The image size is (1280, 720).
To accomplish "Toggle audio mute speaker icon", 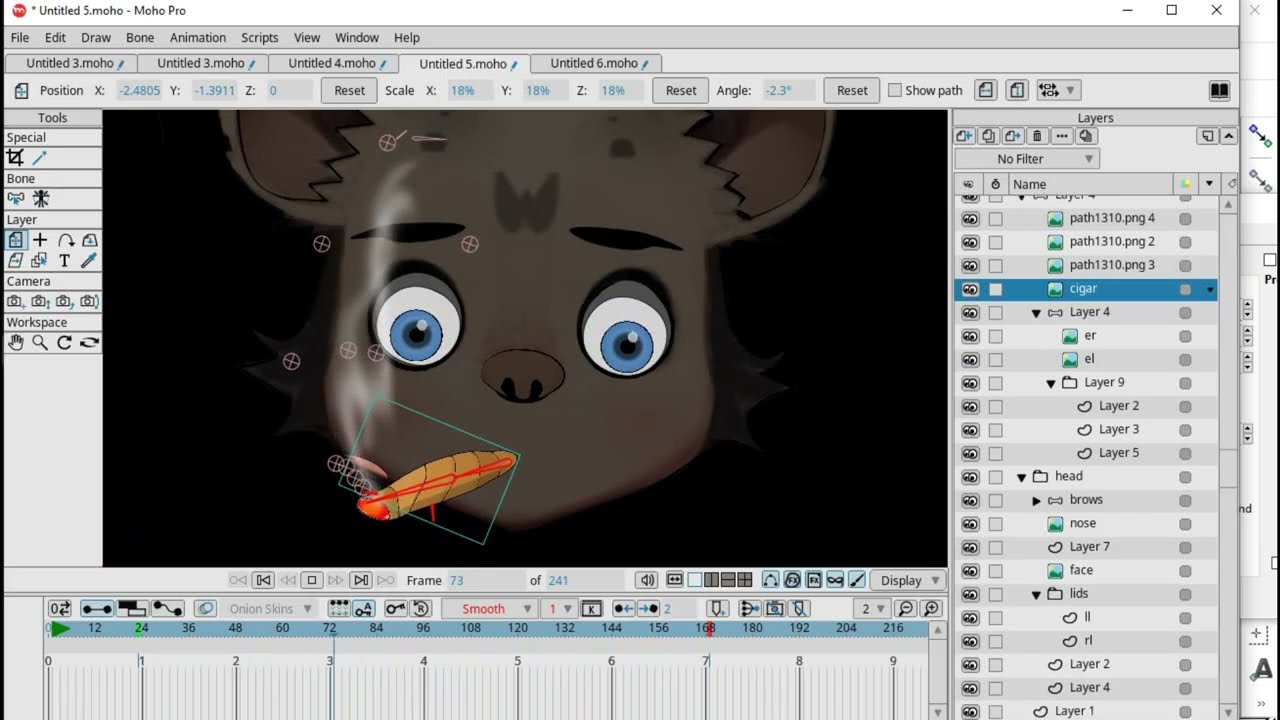I will pyautogui.click(x=647, y=580).
